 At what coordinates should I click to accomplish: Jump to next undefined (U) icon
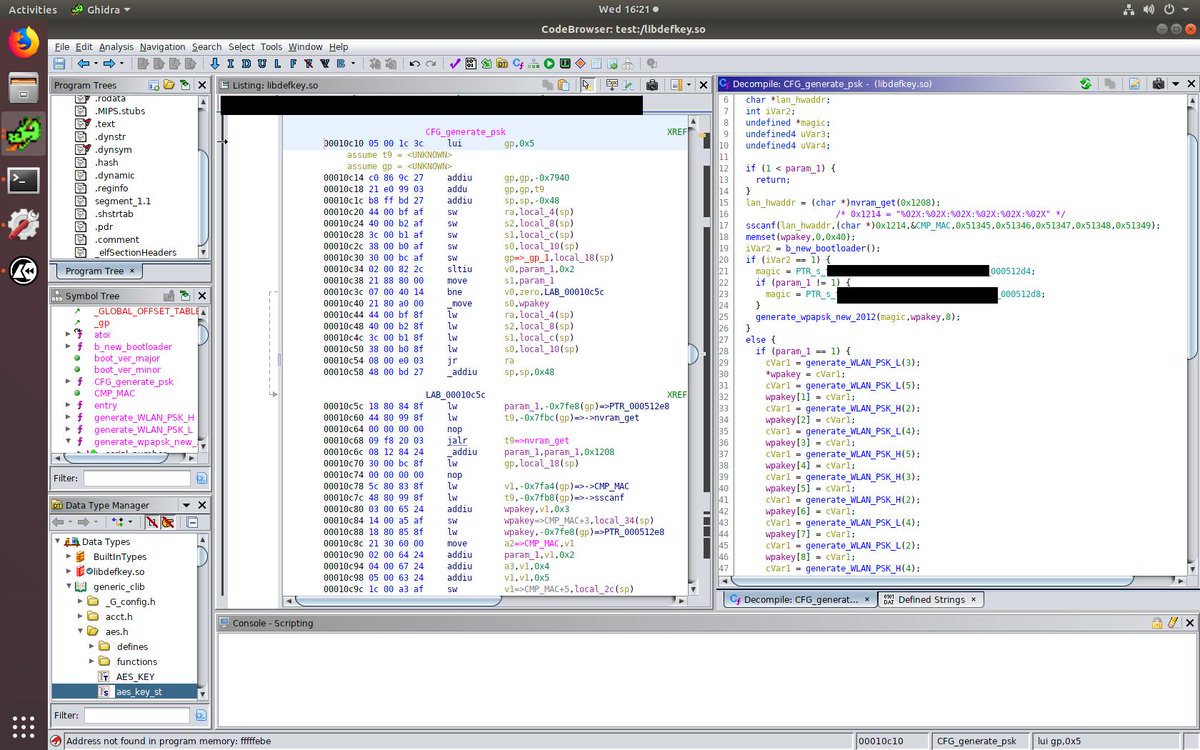tap(262, 62)
